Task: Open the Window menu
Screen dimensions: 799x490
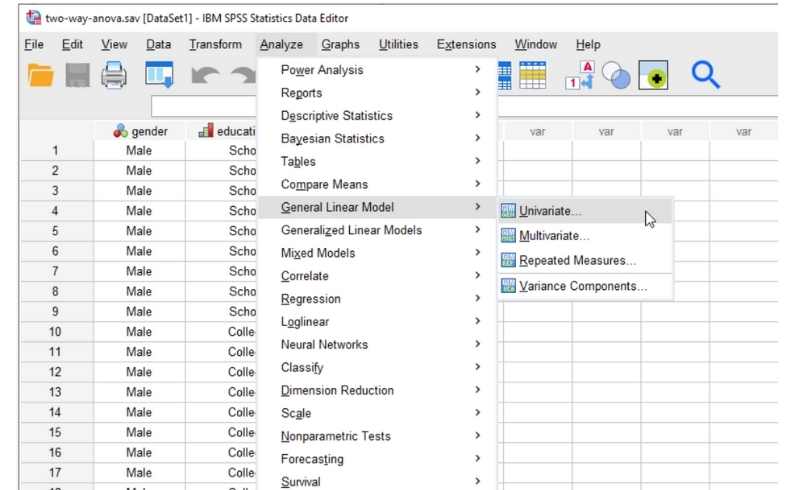Action: 535,44
